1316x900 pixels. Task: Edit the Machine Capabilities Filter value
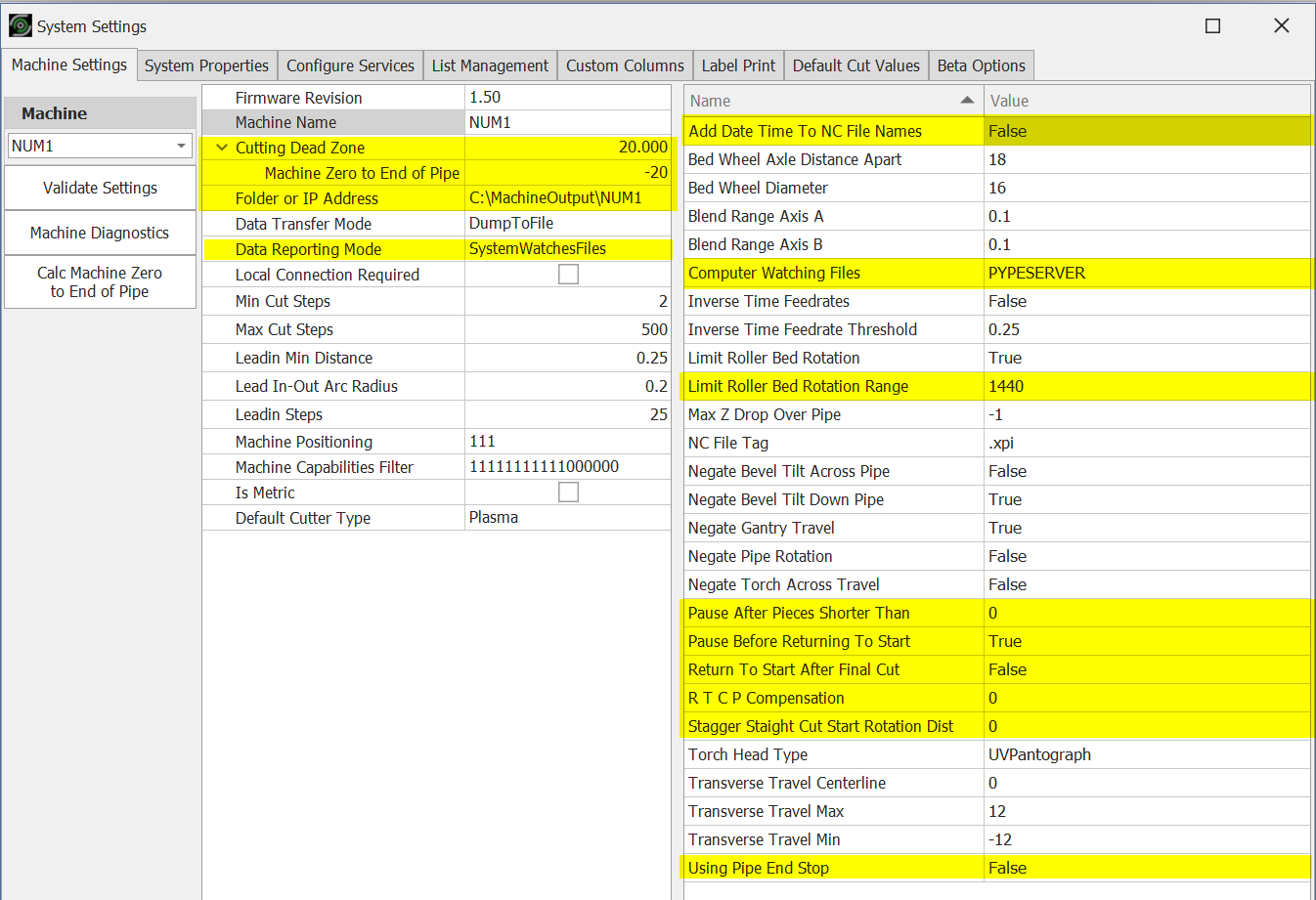pyautogui.click(x=567, y=467)
